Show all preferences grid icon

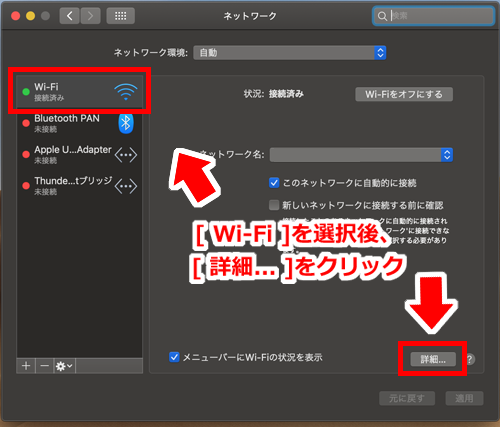click(x=120, y=16)
